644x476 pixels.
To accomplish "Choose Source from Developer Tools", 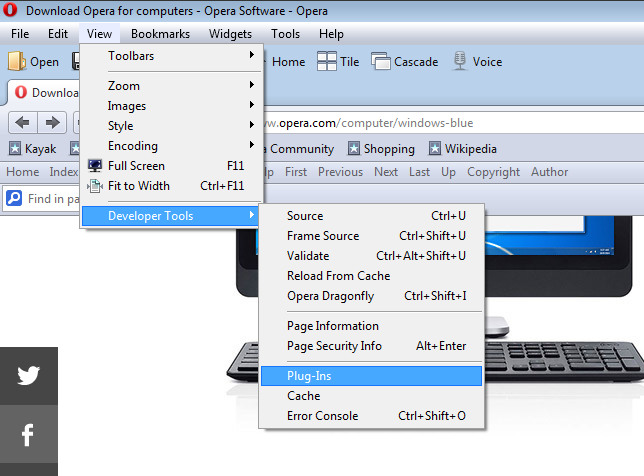I will coord(371,216).
